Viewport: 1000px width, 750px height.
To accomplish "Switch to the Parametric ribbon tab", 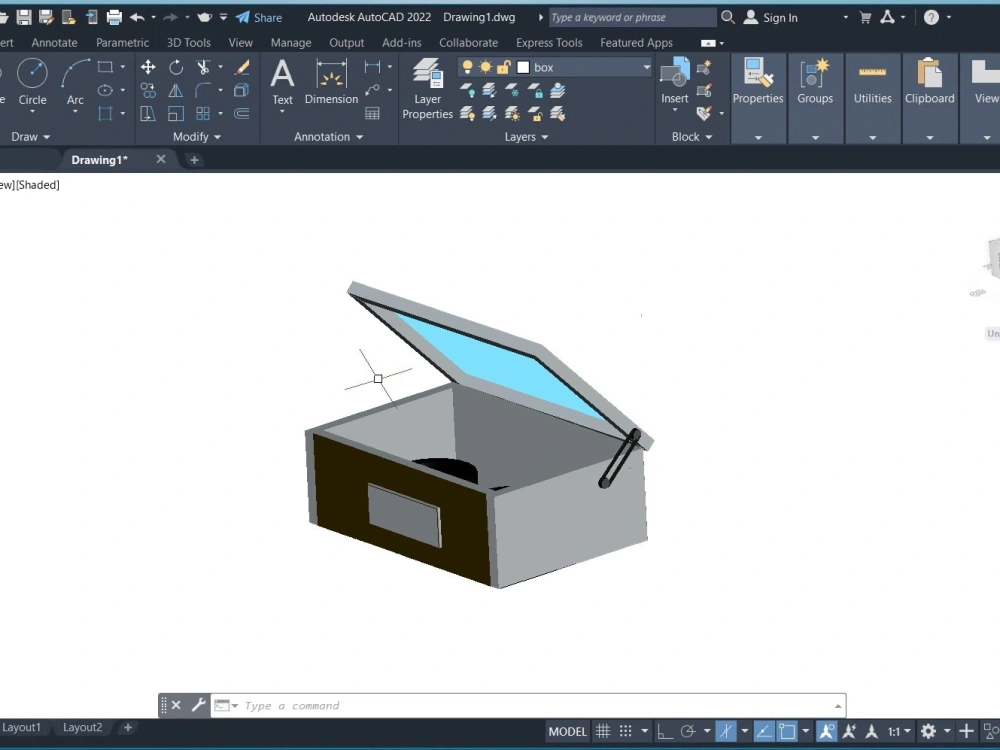I will (x=122, y=42).
